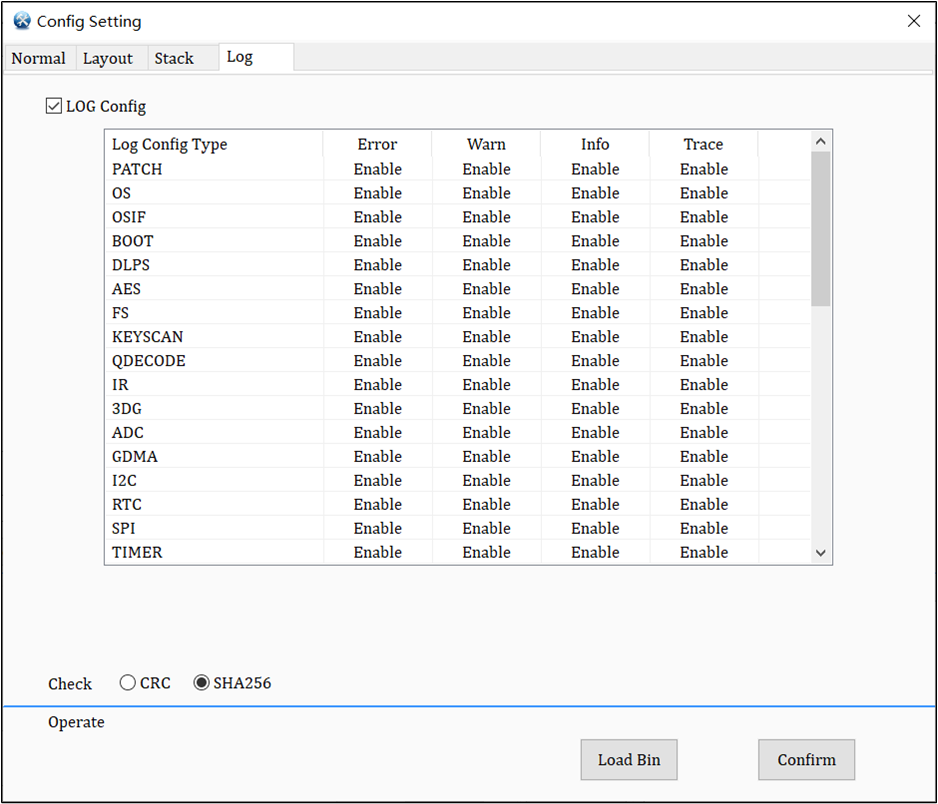Screen dimensions: 938x804
Task: Click the Config Setting title bar icon
Action: [x=21, y=21]
